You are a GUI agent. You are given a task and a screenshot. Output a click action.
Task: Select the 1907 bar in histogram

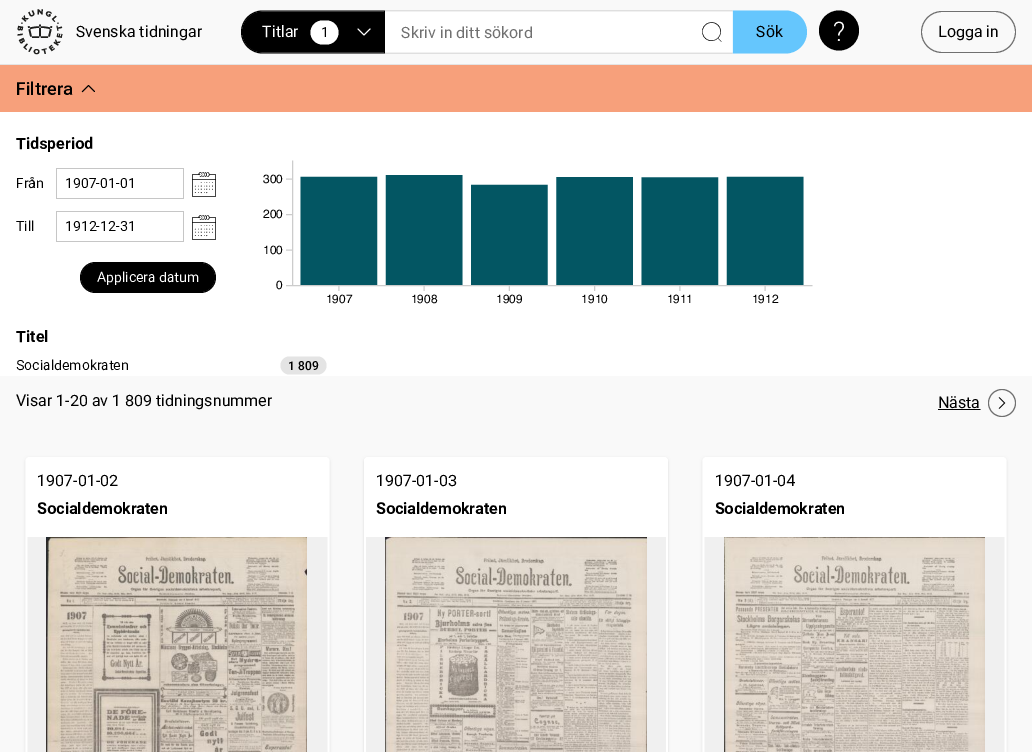339,231
